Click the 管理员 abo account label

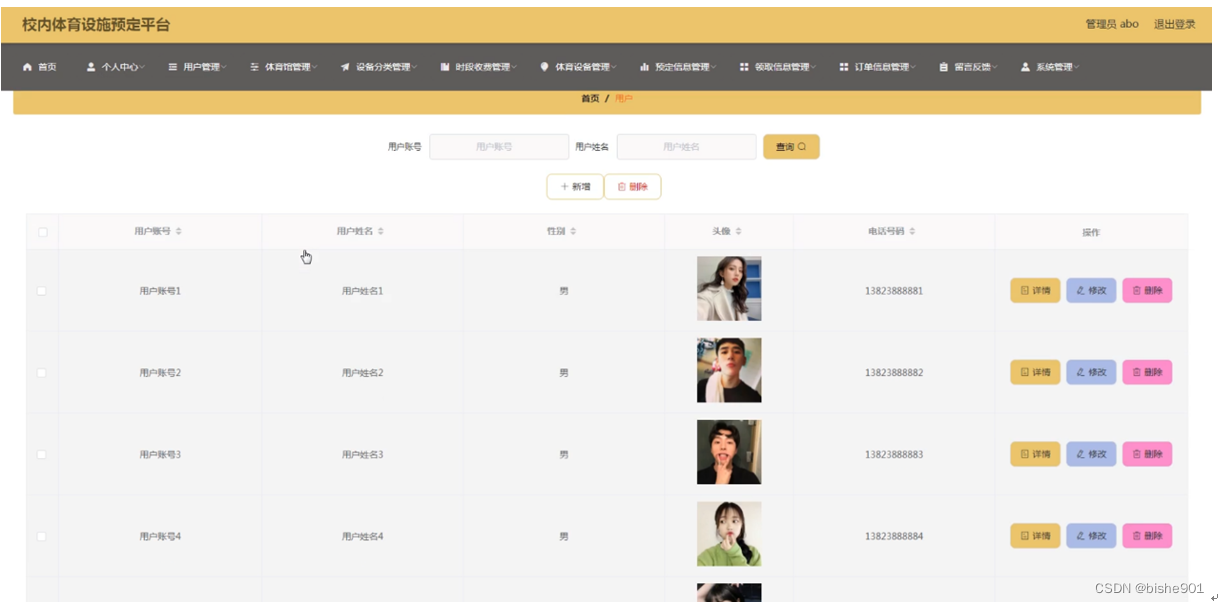(1112, 24)
